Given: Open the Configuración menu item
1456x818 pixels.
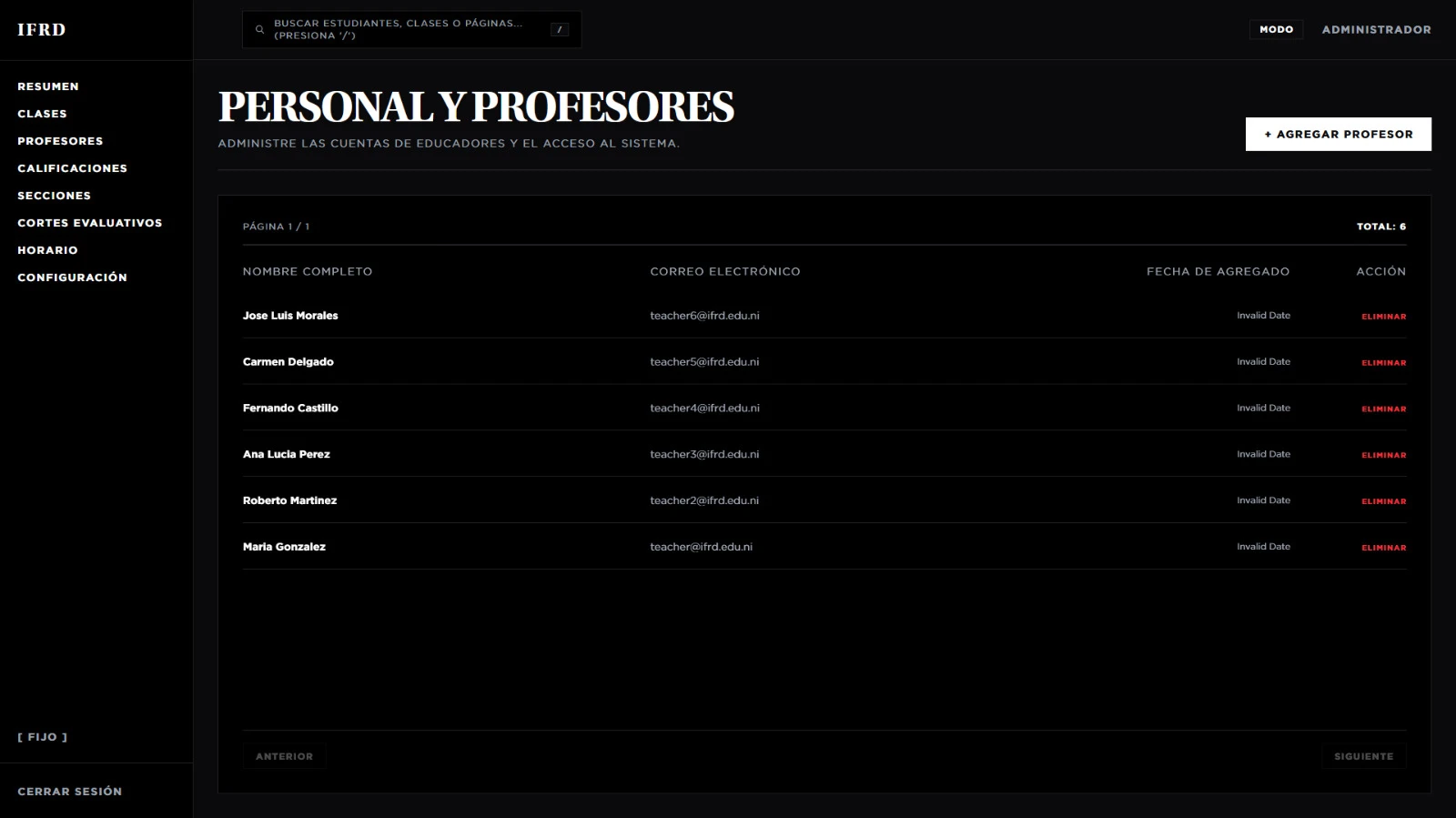Looking at the screenshot, I should pos(72,278).
